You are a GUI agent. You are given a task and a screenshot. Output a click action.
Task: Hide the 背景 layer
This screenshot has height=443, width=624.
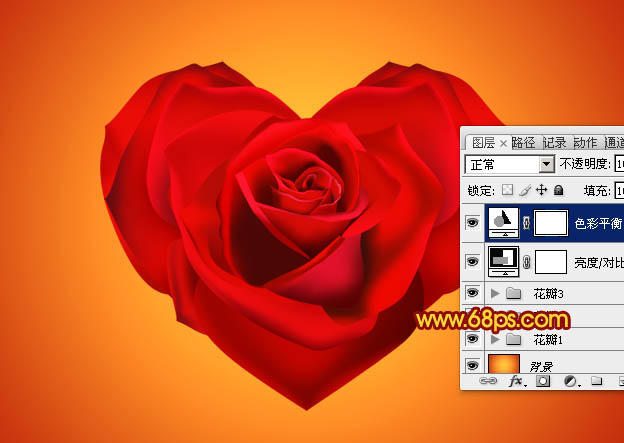click(x=472, y=365)
